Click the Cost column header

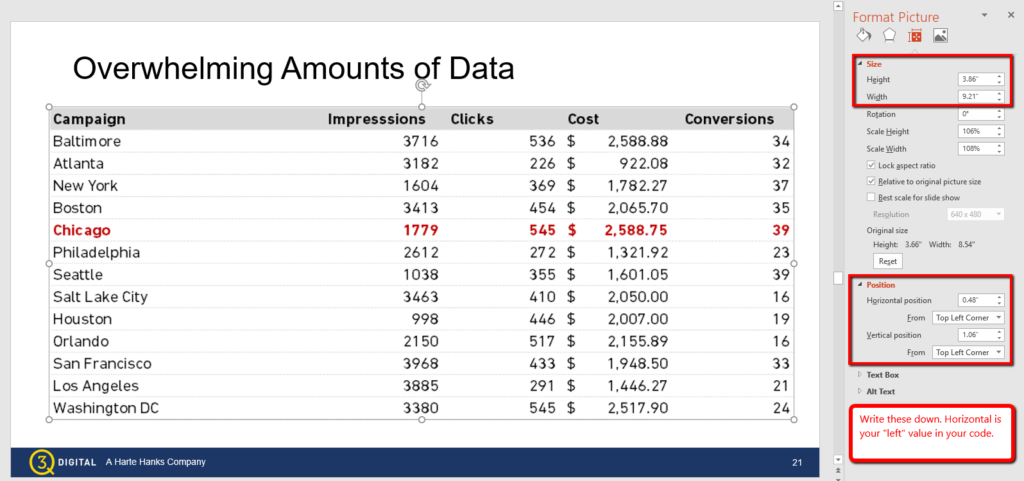tap(583, 119)
